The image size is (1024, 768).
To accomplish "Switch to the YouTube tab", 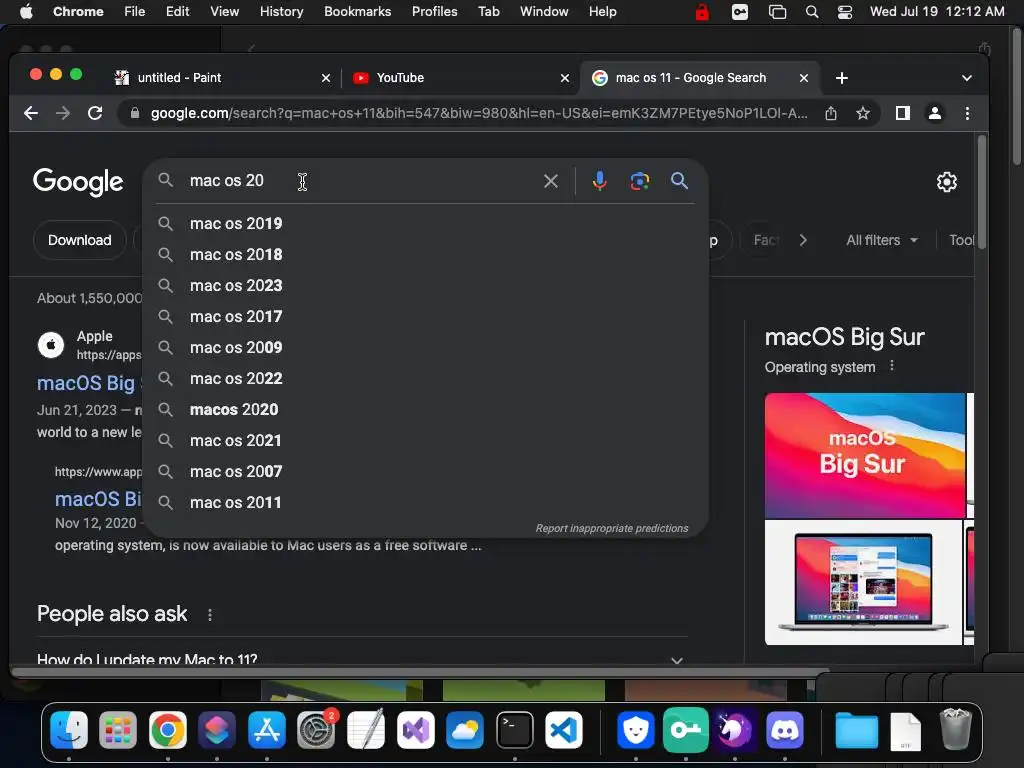I will pos(461,78).
